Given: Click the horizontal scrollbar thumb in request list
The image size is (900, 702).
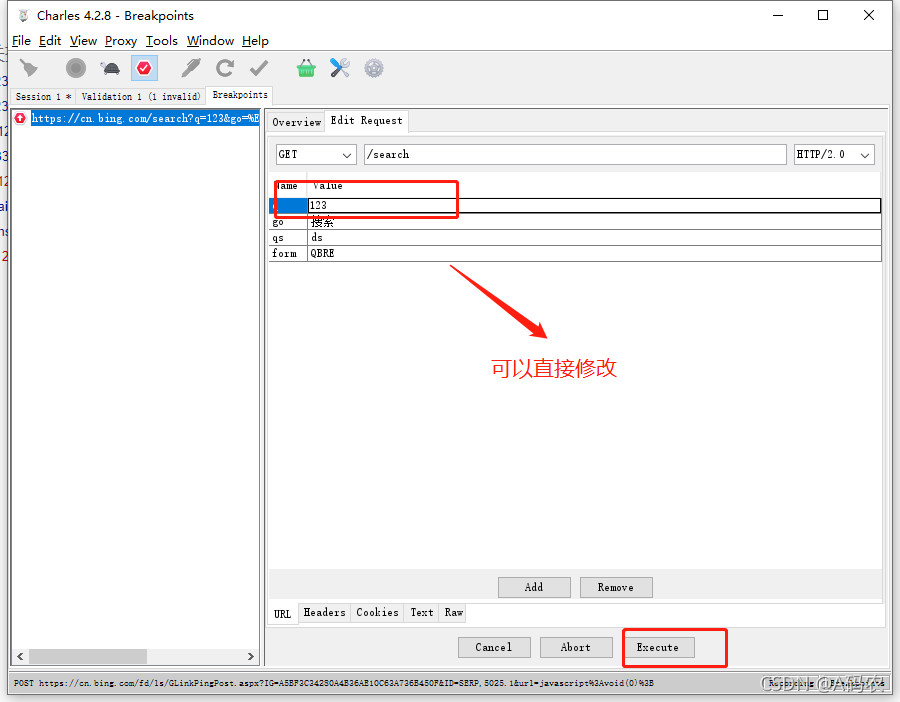Looking at the screenshot, I should (88, 656).
